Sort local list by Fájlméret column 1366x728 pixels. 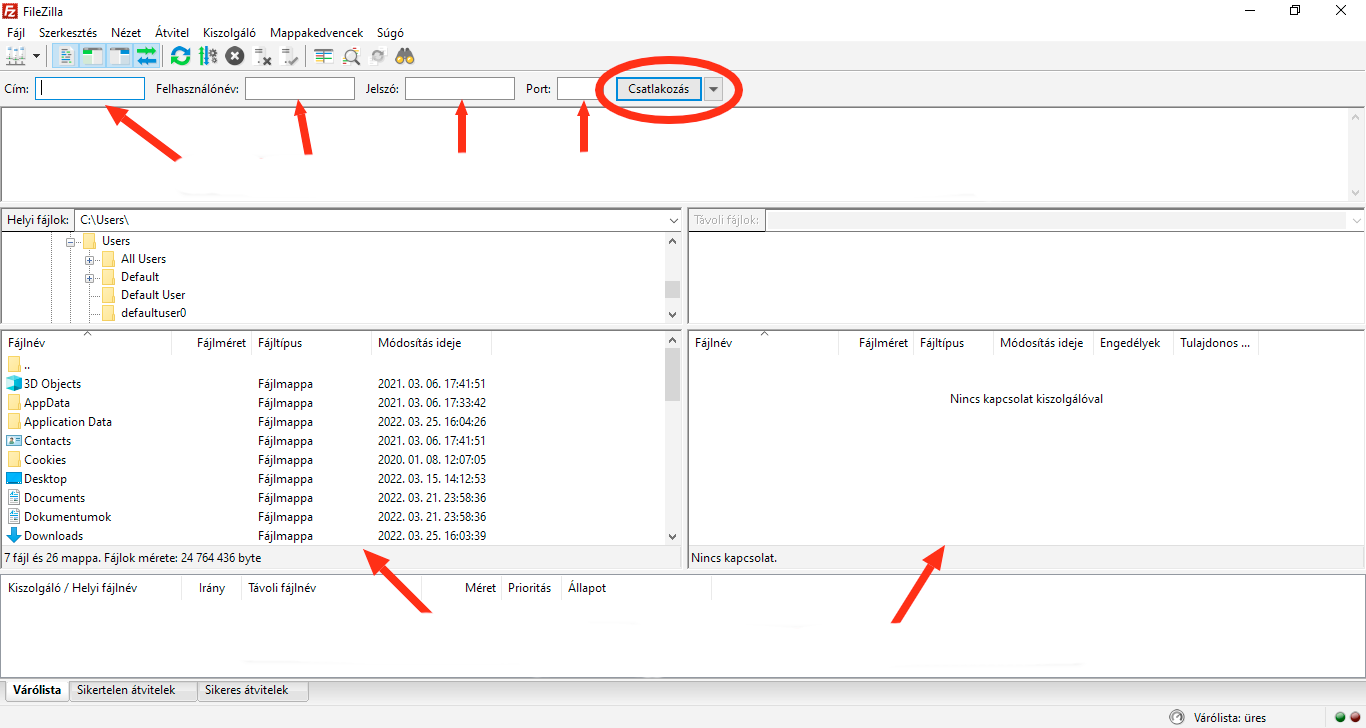(211, 343)
